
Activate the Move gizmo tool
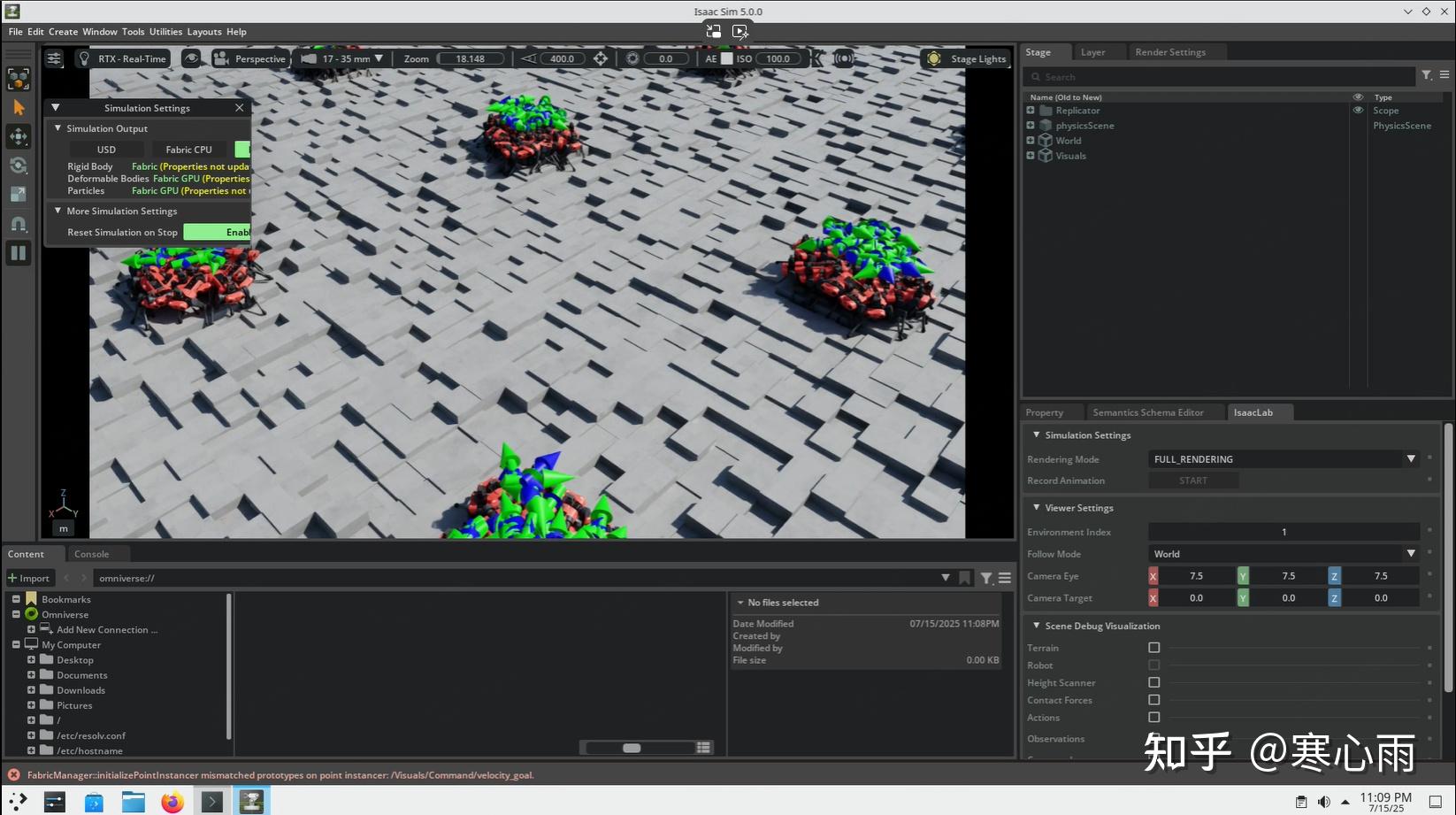pos(18,136)
